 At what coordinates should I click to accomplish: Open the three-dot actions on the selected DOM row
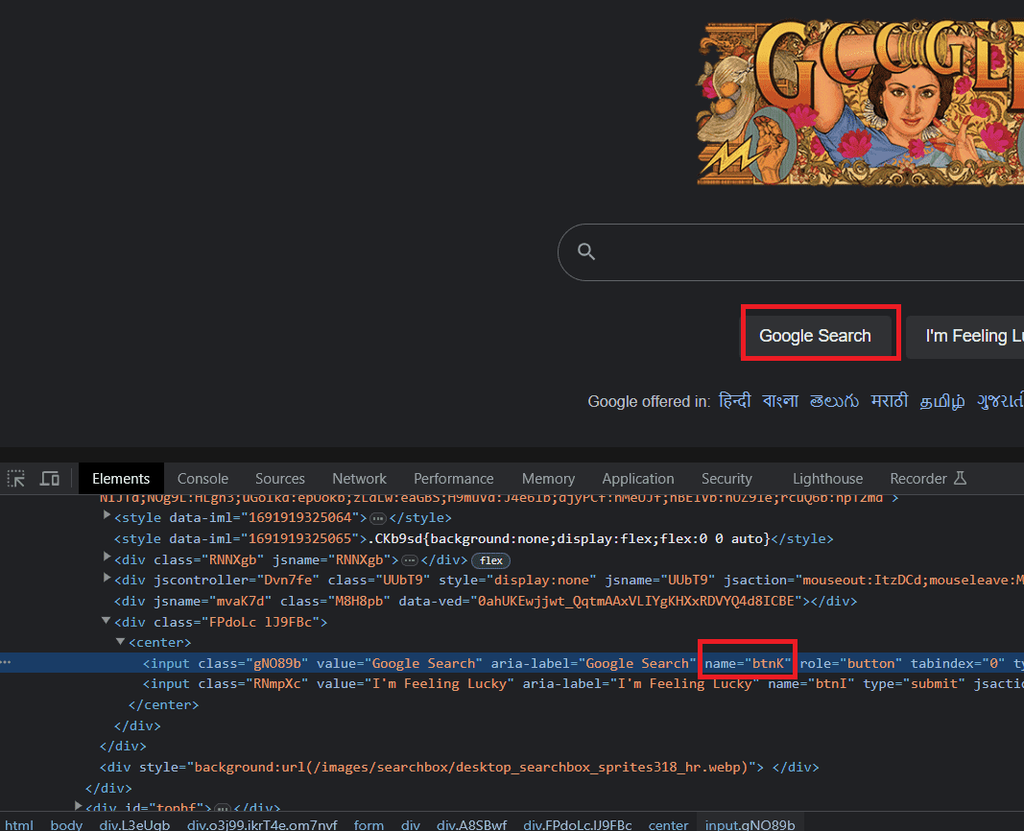pyautogui.click(x=6, y=662)
